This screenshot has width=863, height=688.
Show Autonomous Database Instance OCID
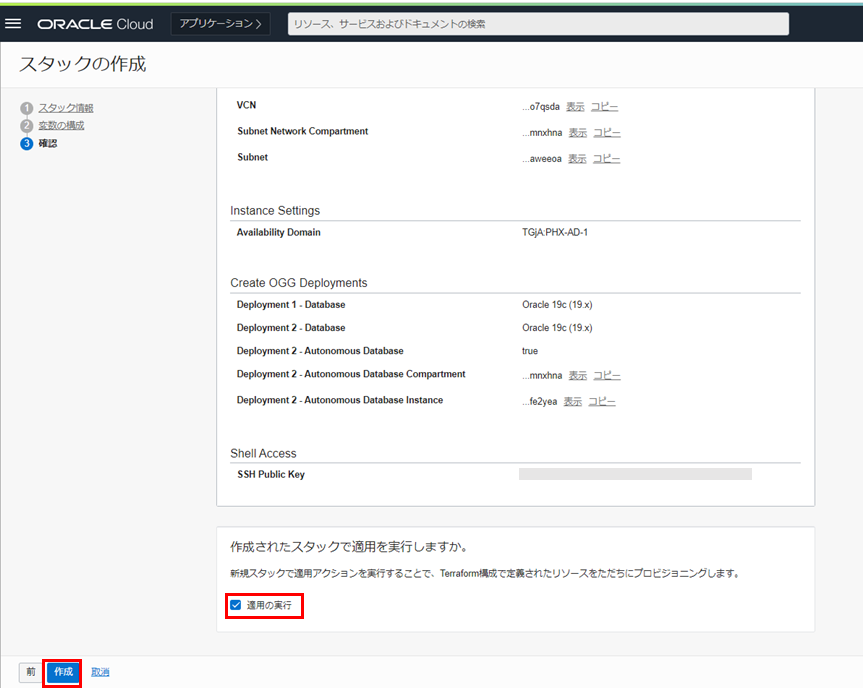(x=572, y=401)
